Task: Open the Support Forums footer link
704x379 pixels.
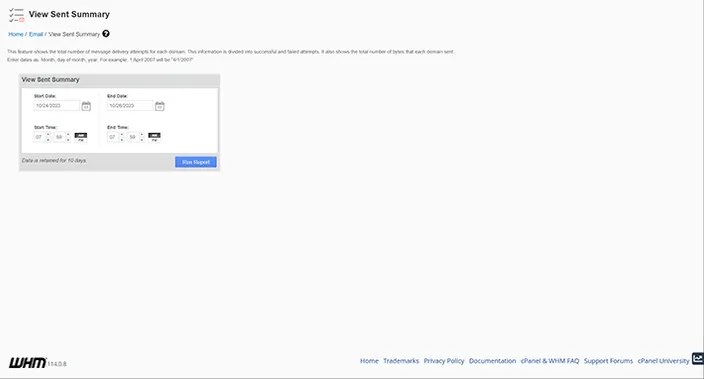Action: 608,361
